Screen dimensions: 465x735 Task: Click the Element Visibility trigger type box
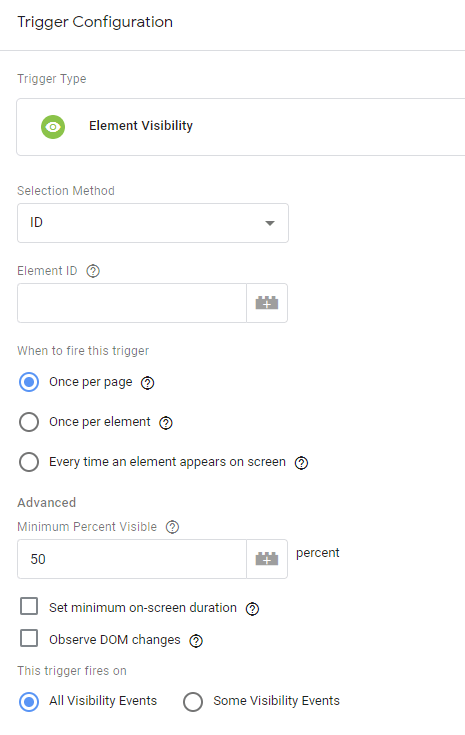pyautogui.click(x=241, y=127)
